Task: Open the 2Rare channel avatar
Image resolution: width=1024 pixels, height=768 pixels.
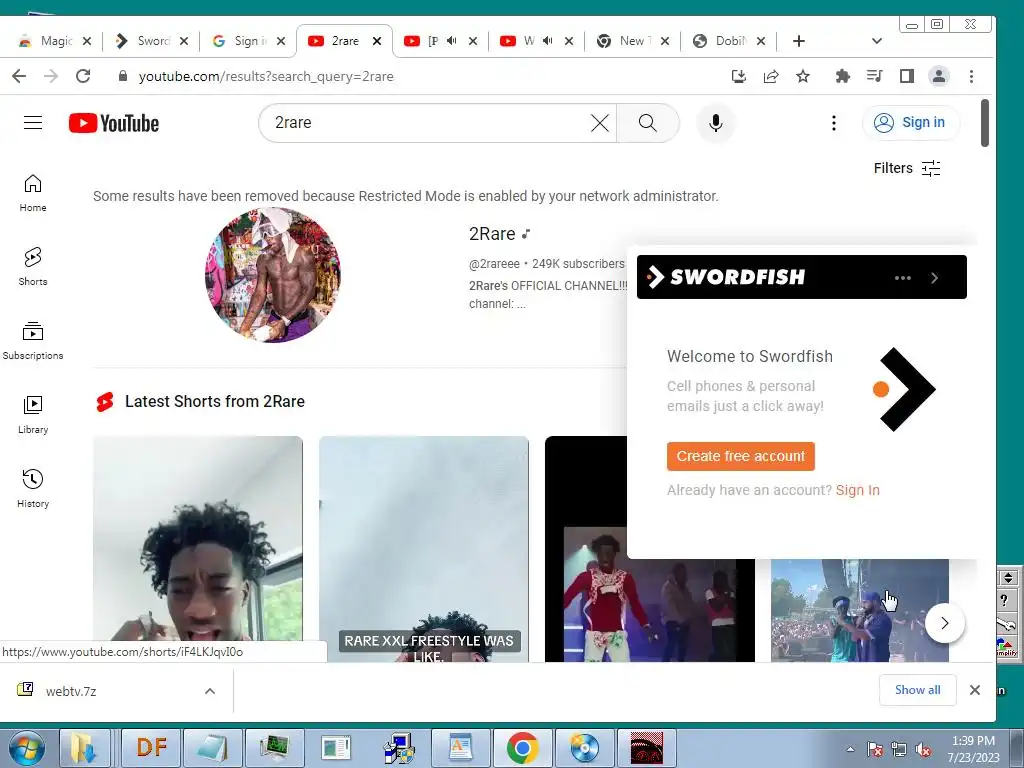Action: pos(273,275)
